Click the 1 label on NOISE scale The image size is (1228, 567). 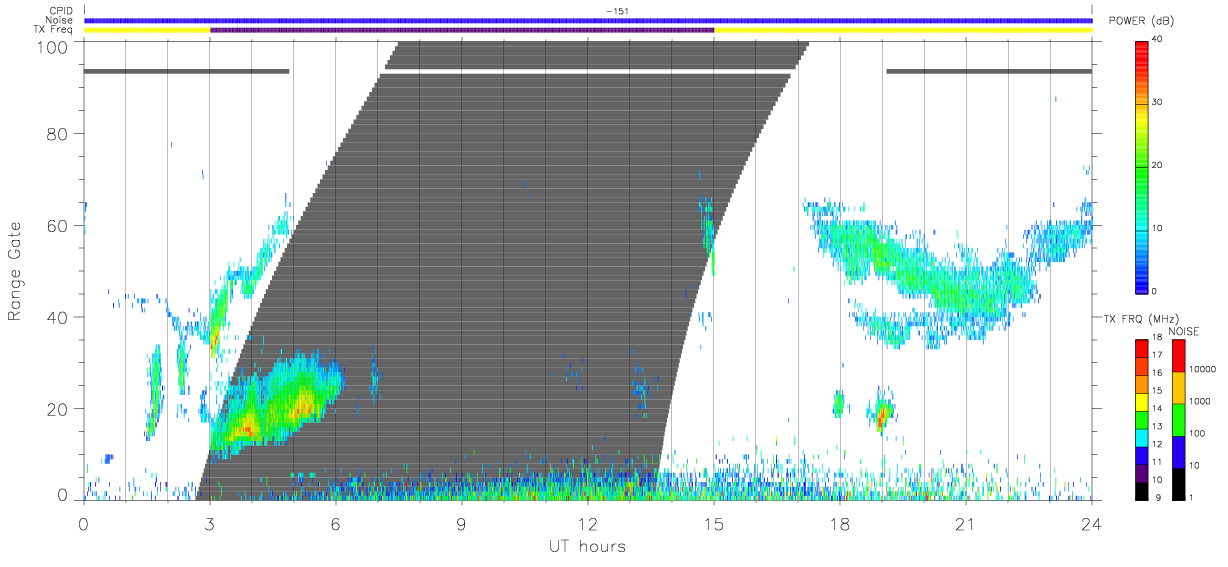[1192, 497]
